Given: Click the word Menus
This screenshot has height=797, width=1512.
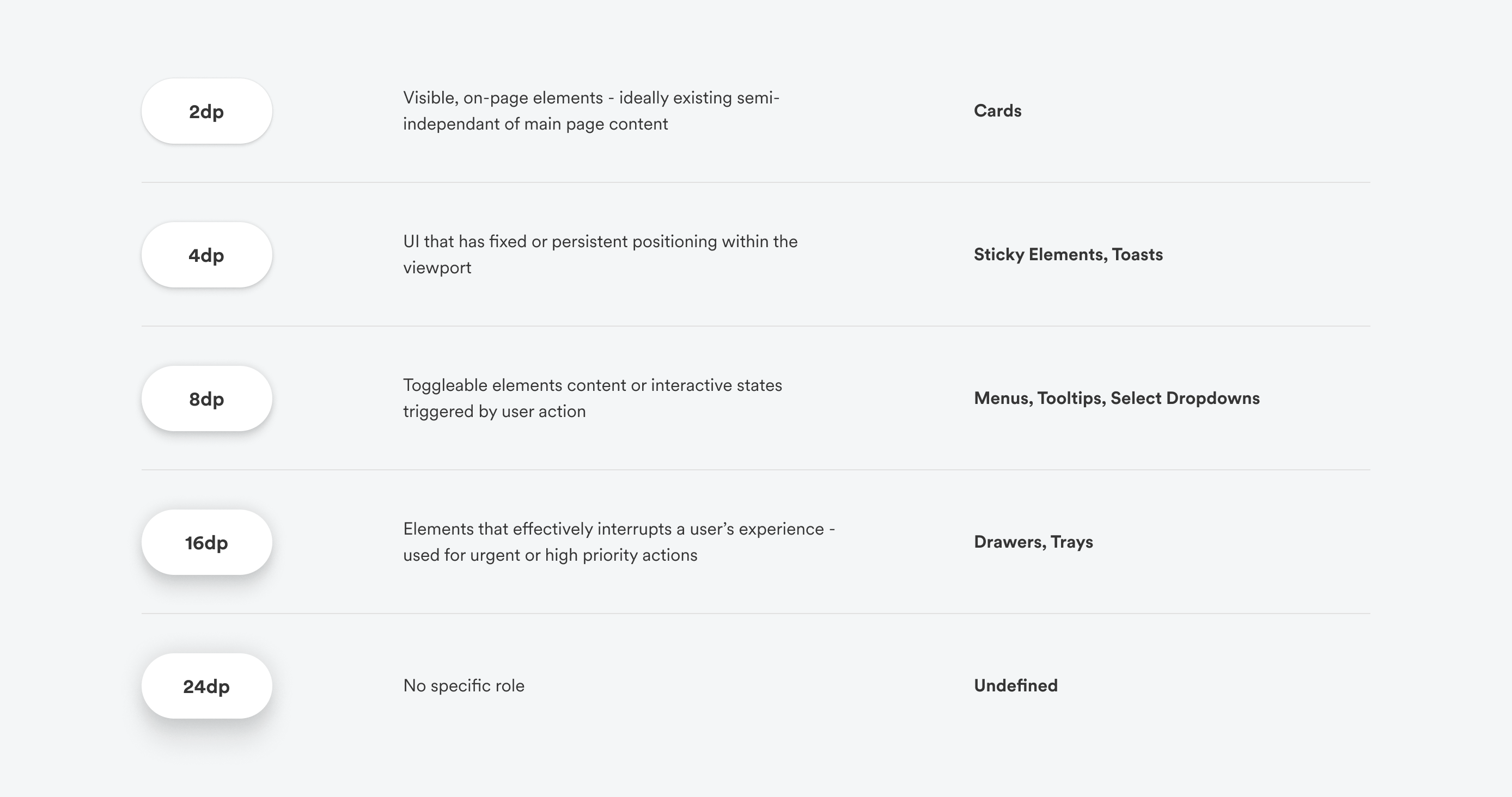Looking at the screenshot, I should (x=1002, y=398).
